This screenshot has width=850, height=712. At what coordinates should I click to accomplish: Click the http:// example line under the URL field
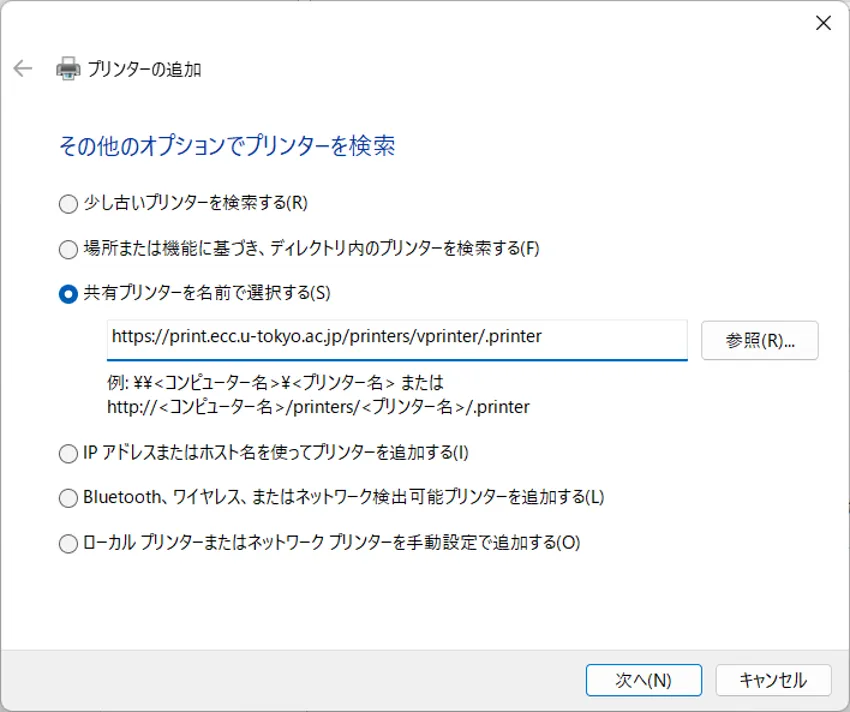(319, 407)
